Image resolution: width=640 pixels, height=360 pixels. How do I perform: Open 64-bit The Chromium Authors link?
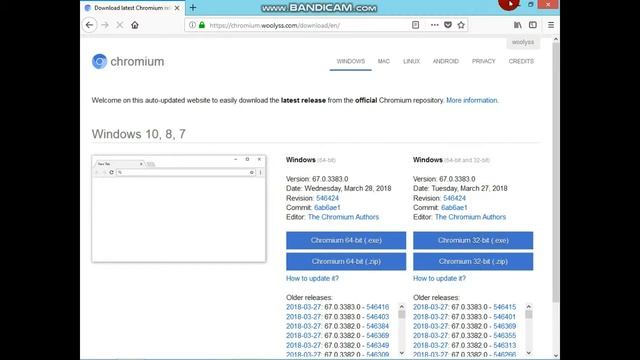[x=343, y=217]
